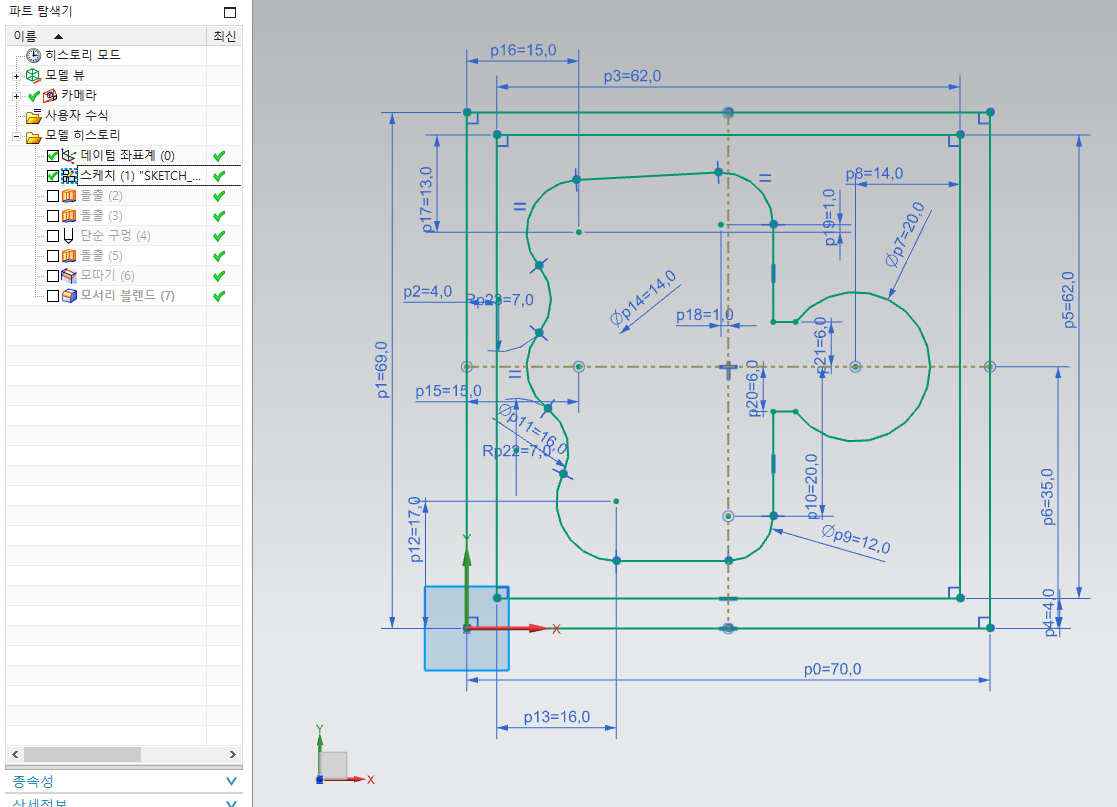Click the History Mode clock icon
This screenshot has width=1117, height=807.
pyautogui.click(x=33, y=55)
